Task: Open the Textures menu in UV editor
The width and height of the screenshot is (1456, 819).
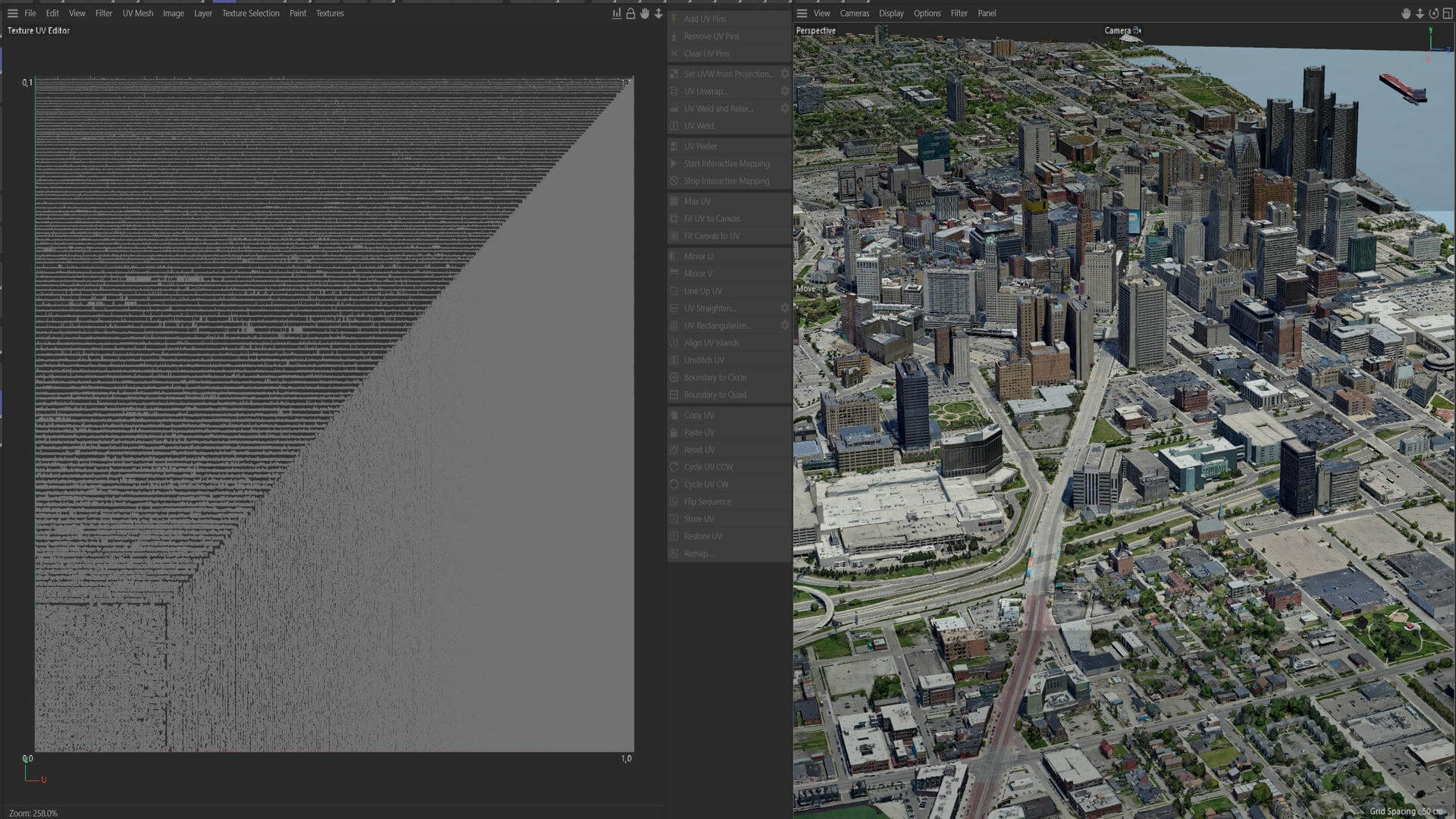Action: coord(330,14)
